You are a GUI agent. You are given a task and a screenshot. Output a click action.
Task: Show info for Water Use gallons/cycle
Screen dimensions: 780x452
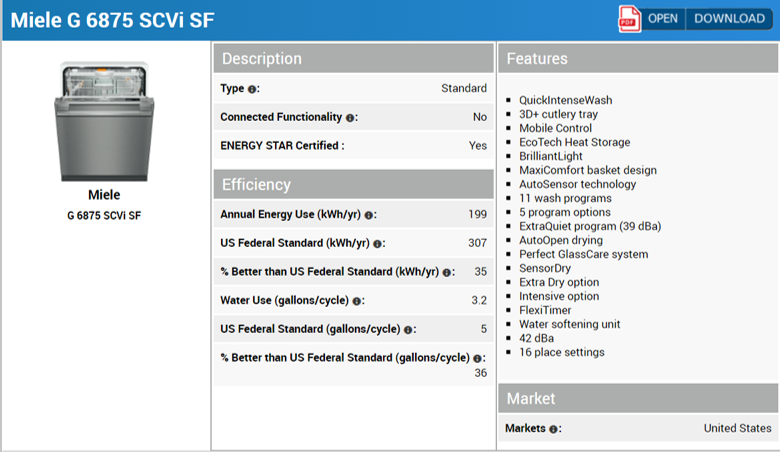[x=357, y=301]
